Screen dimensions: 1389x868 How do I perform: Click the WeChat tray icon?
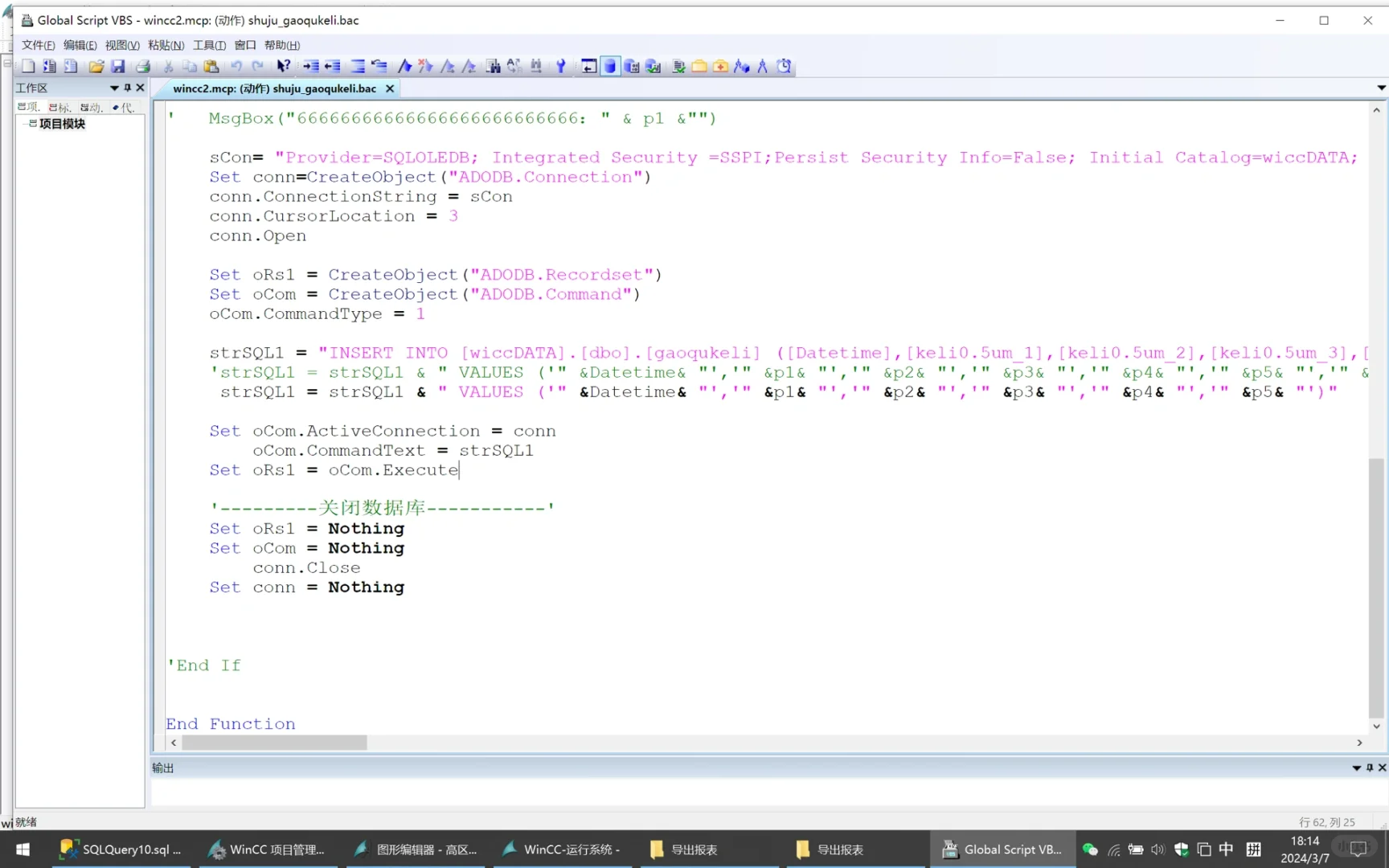click(x=1090, y=850)
